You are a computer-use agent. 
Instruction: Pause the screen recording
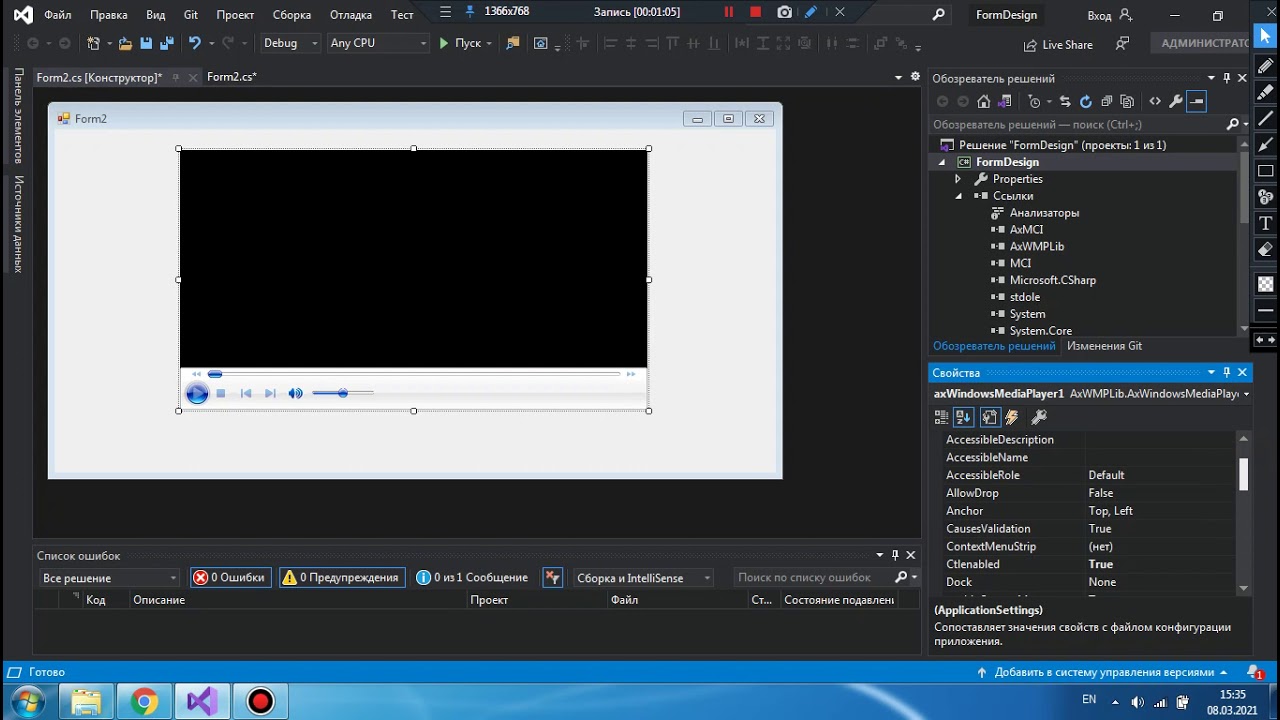pos(728,12)
